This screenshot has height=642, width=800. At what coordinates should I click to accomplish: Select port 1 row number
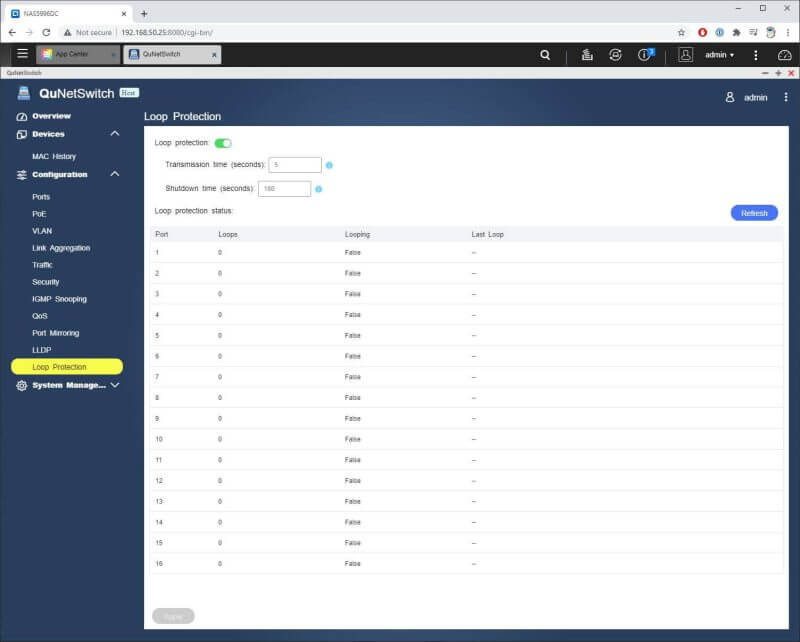click(157, 253)
